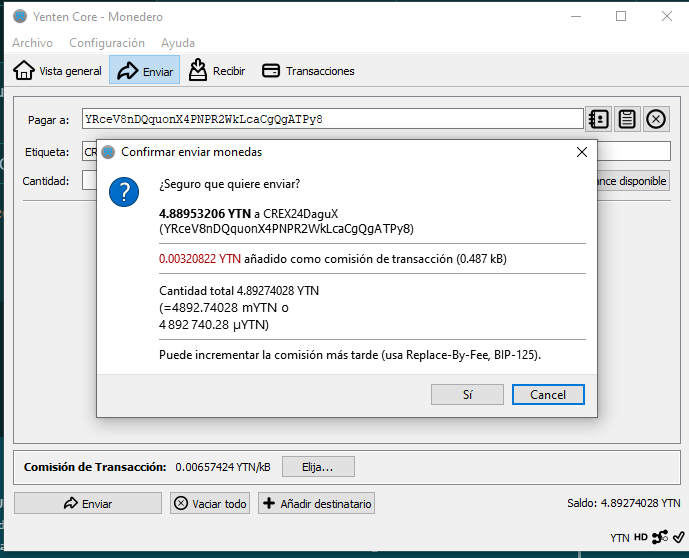This screenshot has height=558, width=689.
Task: Click Elija to choose transaction fee
Action: pyautogui.click(x=318, y=467)
